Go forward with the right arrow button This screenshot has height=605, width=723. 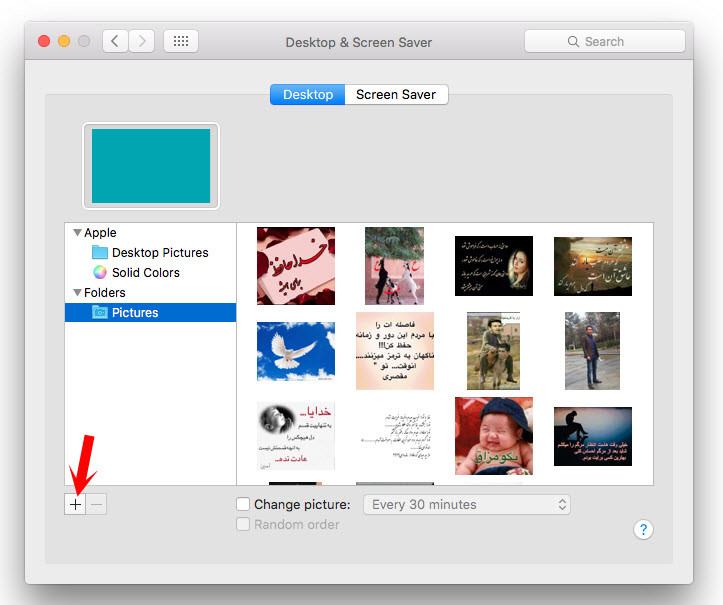pyautogui.click(x=142, y=41)
